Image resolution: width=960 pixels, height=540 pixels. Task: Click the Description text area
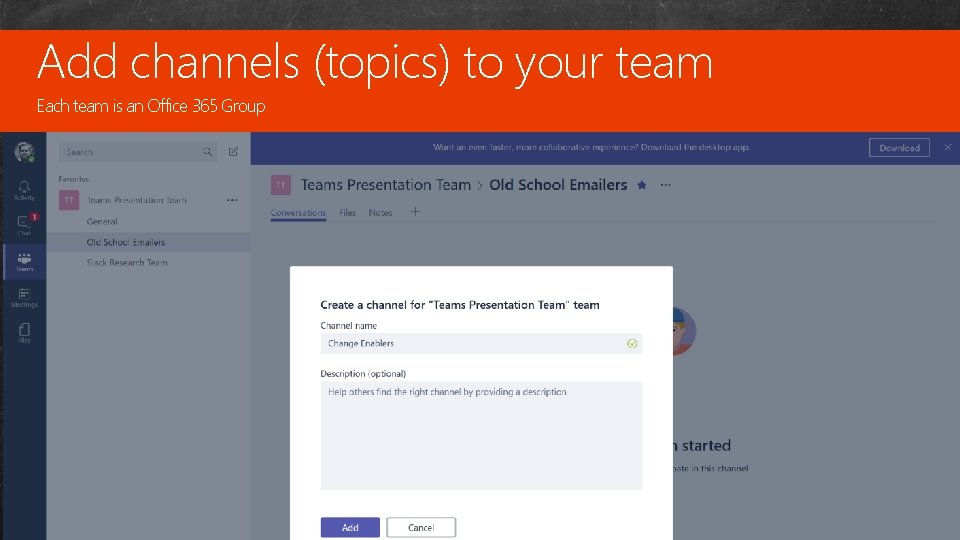481,435
